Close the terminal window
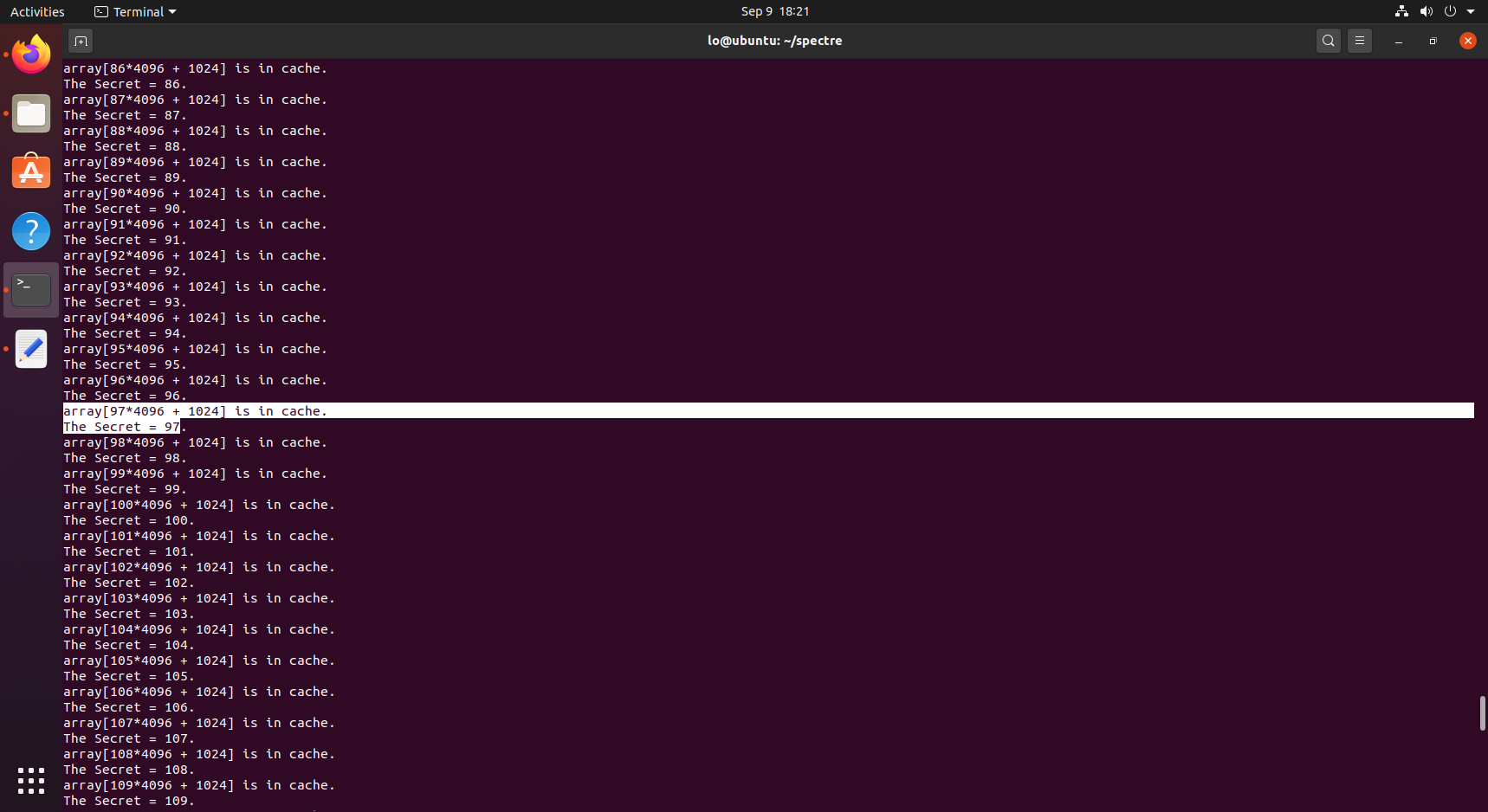Image resolution: width=1488 pixels, height=812 pixels. pyautogui.click(x=1467, y=41)
